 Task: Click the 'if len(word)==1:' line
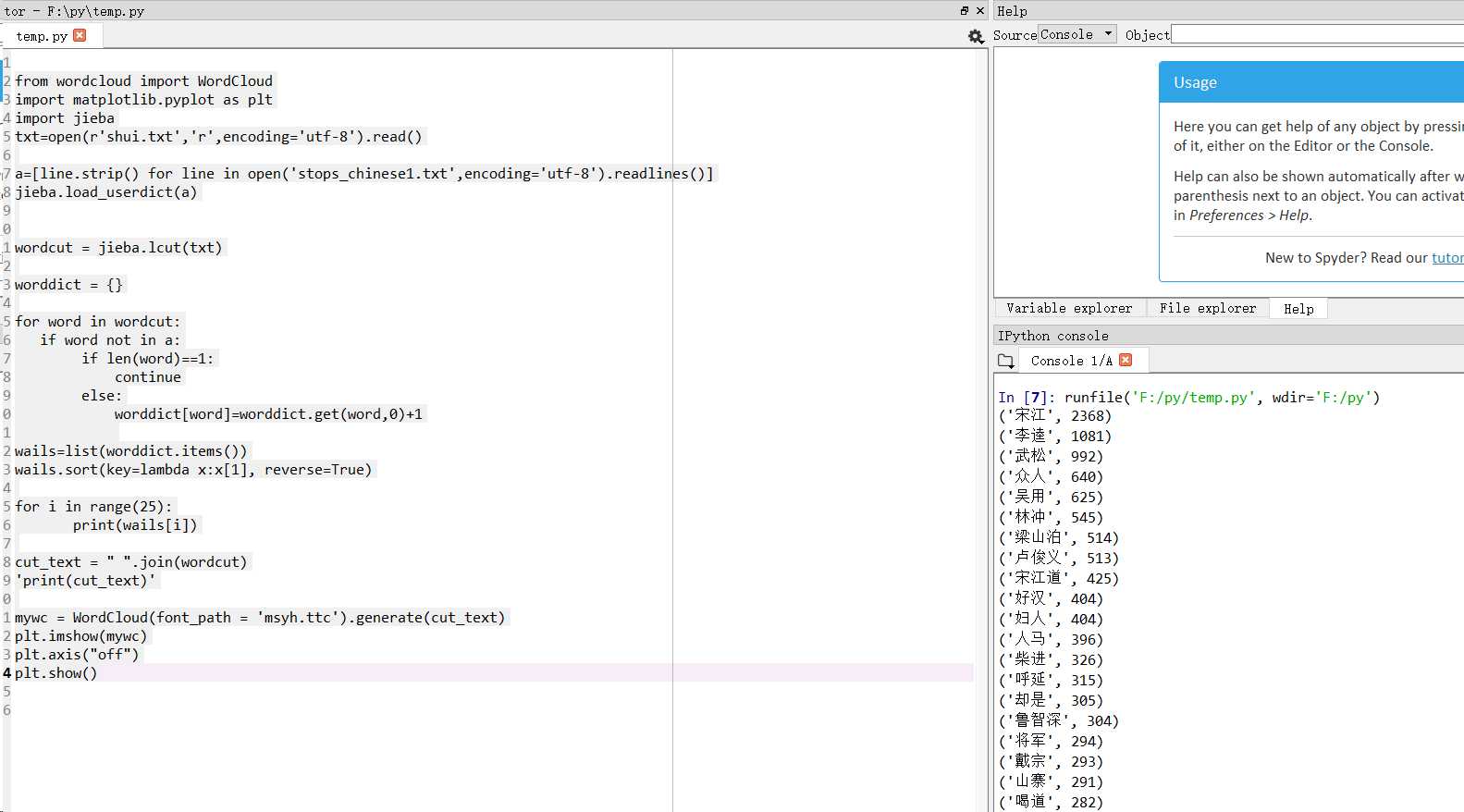147,359
